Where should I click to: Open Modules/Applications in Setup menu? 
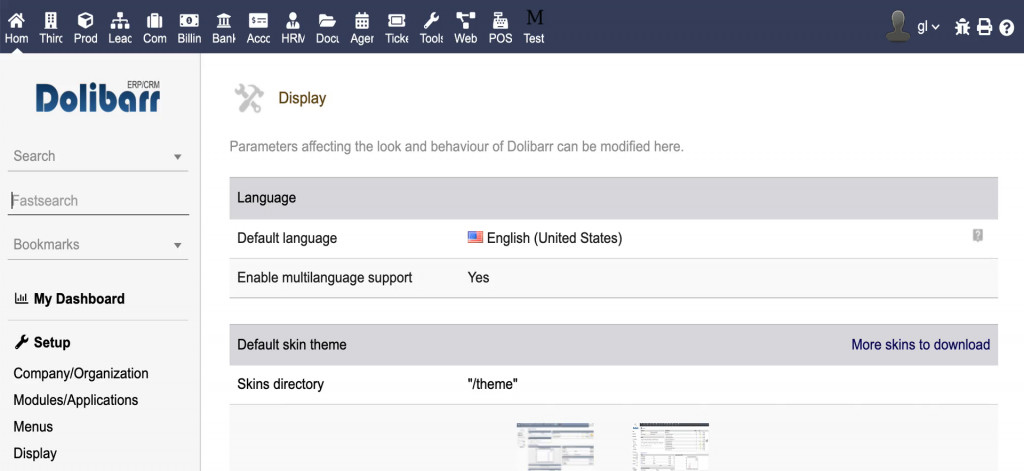coord(76,400)
